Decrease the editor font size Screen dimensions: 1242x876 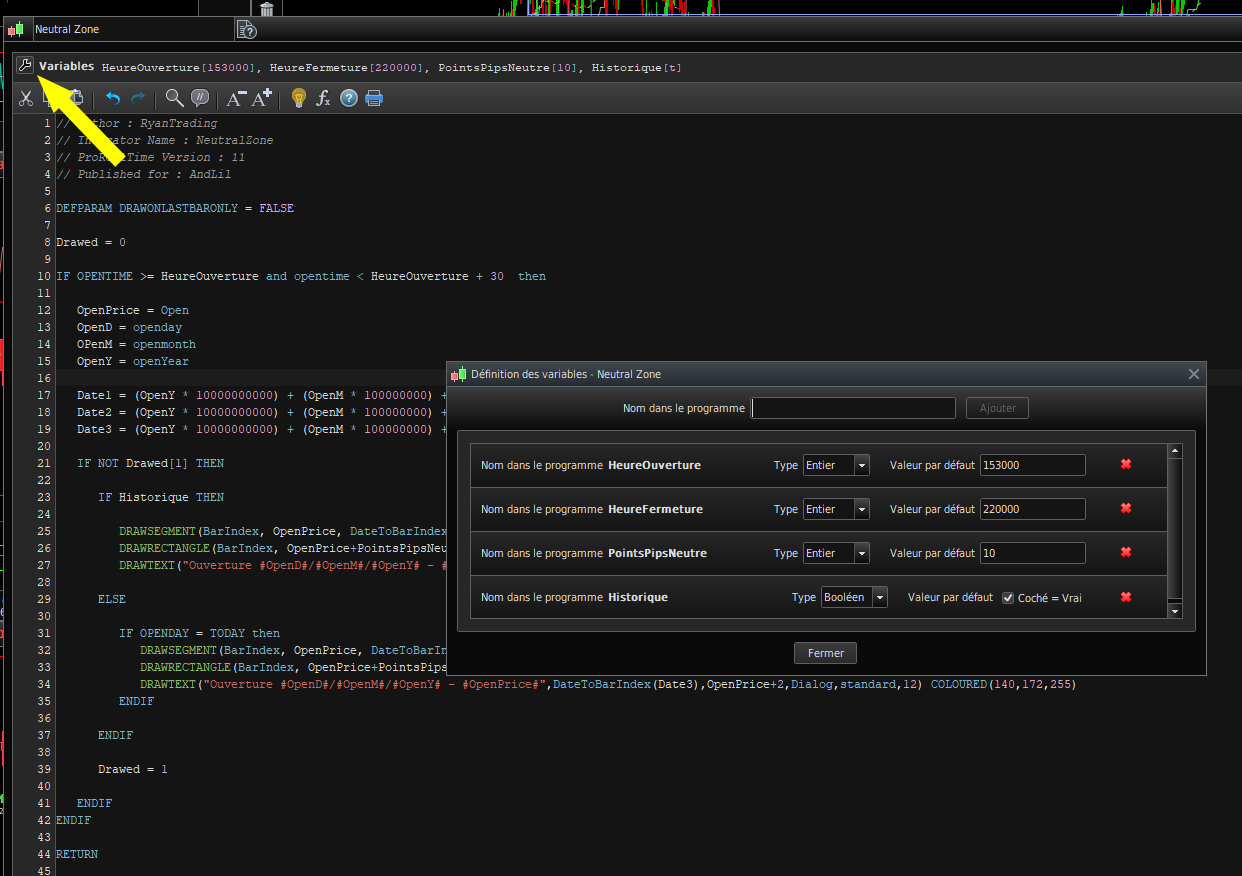pyautogui.click(x=236, y=98)
